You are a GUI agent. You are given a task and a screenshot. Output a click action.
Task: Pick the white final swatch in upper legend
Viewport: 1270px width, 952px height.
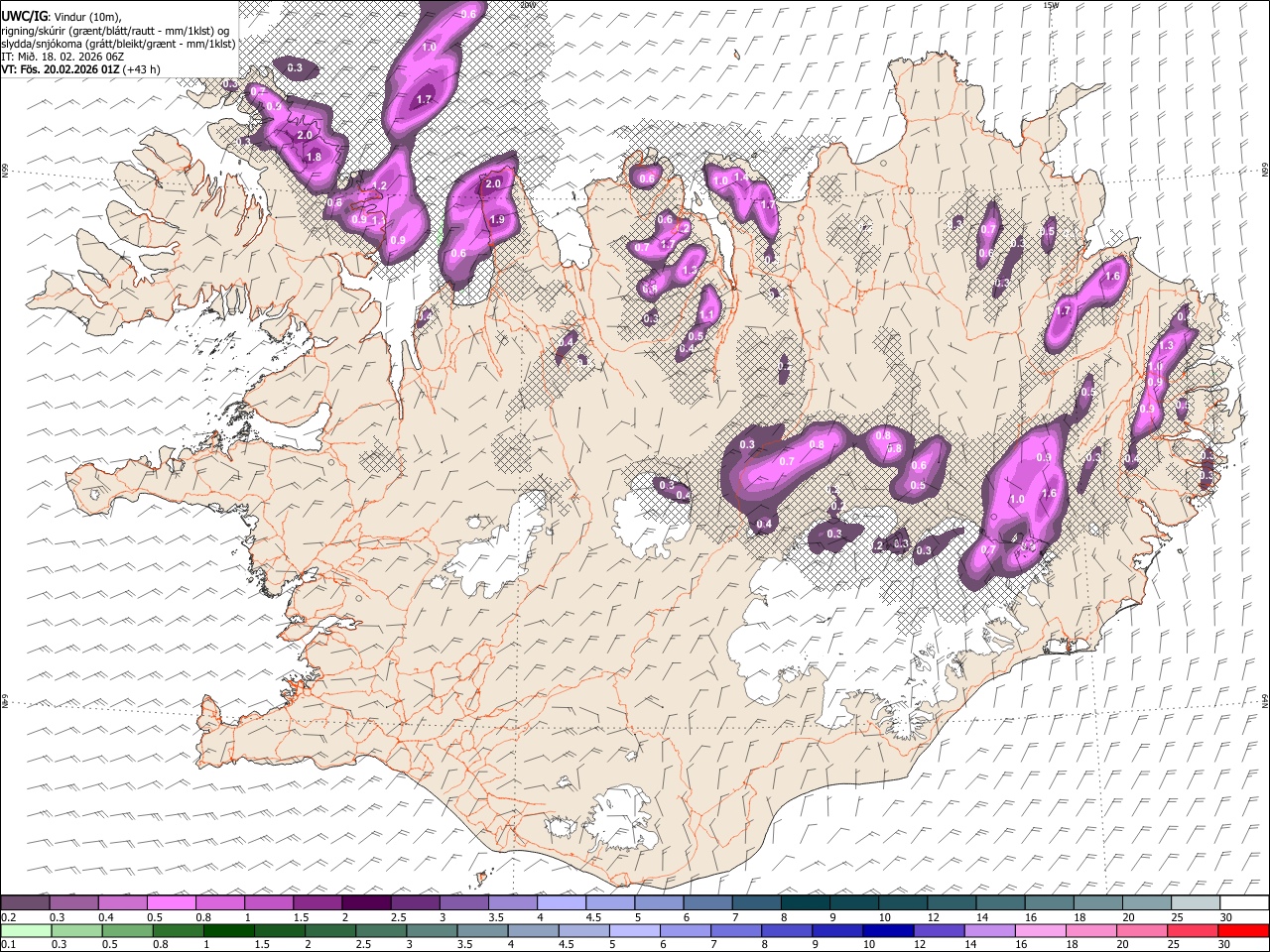(x=1244, y=903)
